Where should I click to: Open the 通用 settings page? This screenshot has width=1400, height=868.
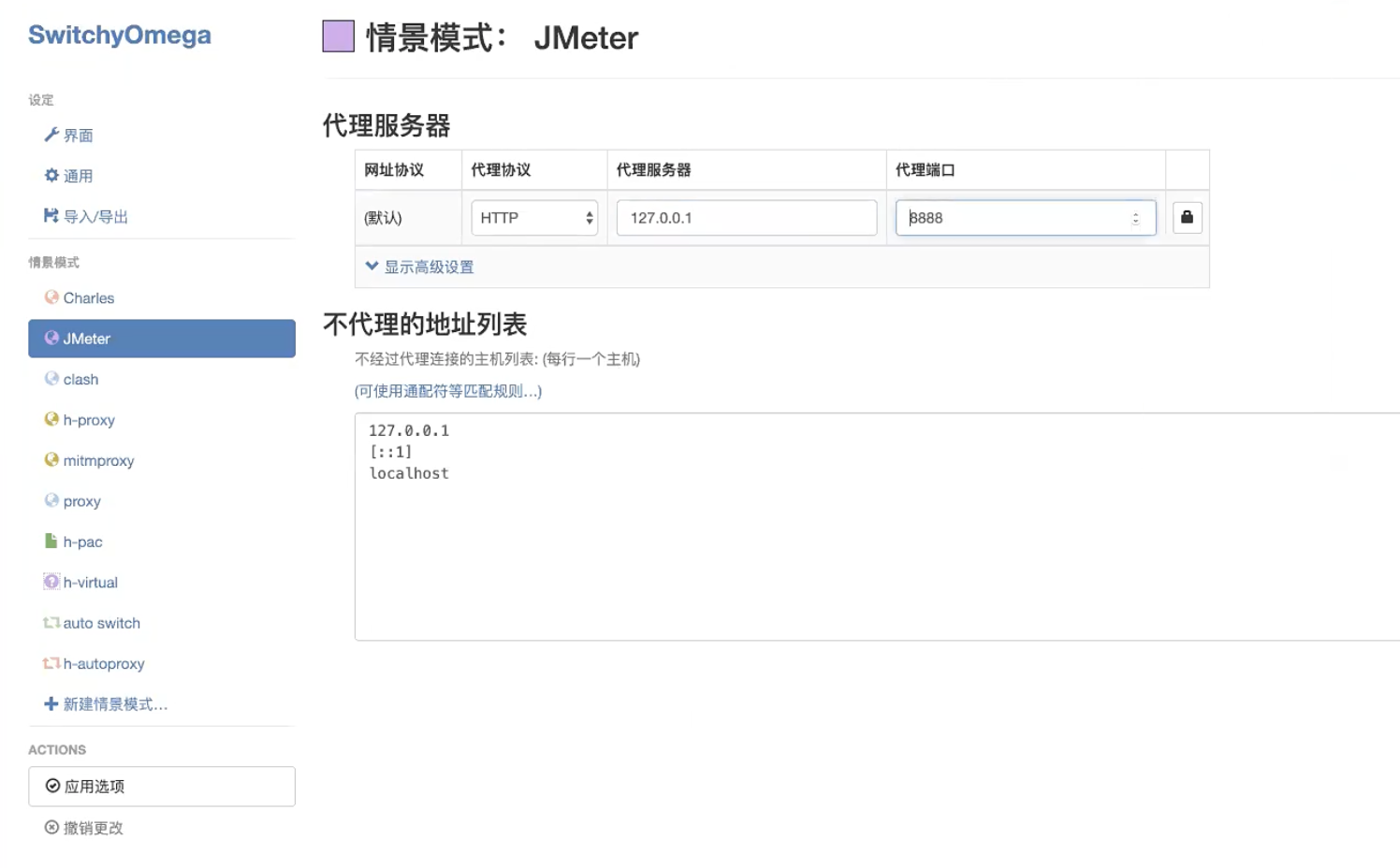click(162, 175)
